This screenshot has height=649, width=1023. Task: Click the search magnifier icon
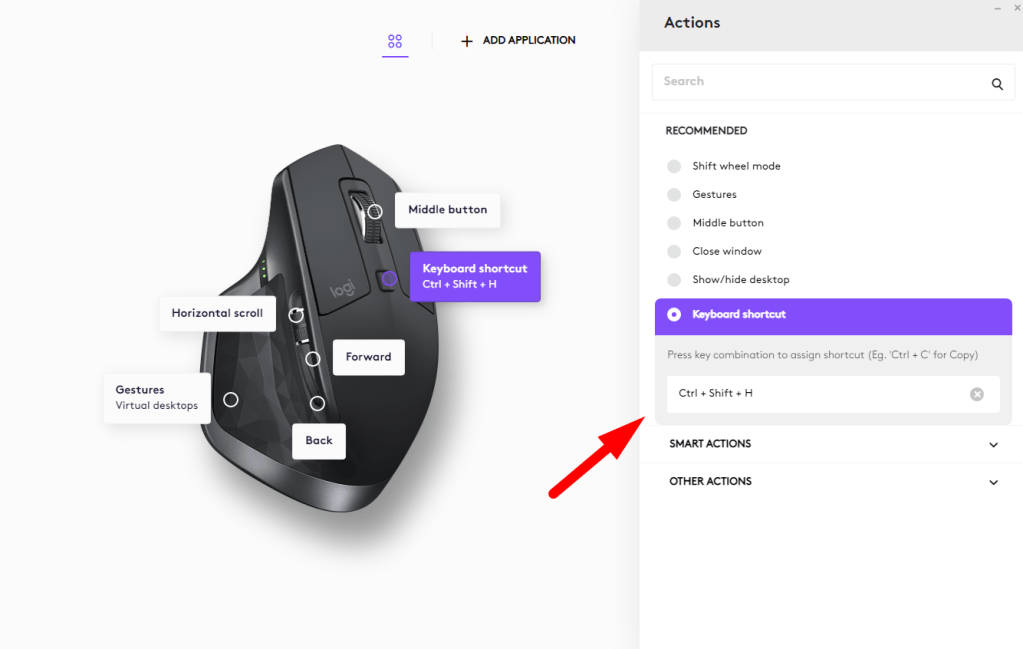[997, 83]
